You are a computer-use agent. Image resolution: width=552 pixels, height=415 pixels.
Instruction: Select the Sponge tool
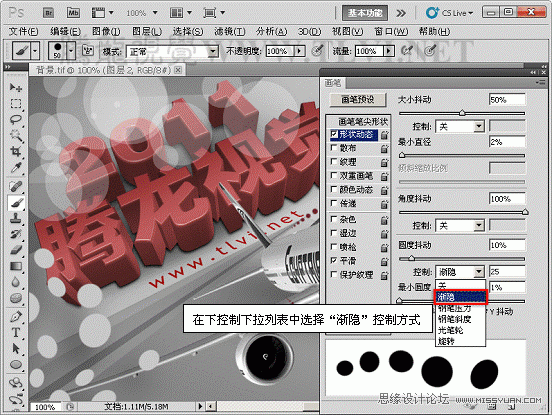[x=16, y=298]
